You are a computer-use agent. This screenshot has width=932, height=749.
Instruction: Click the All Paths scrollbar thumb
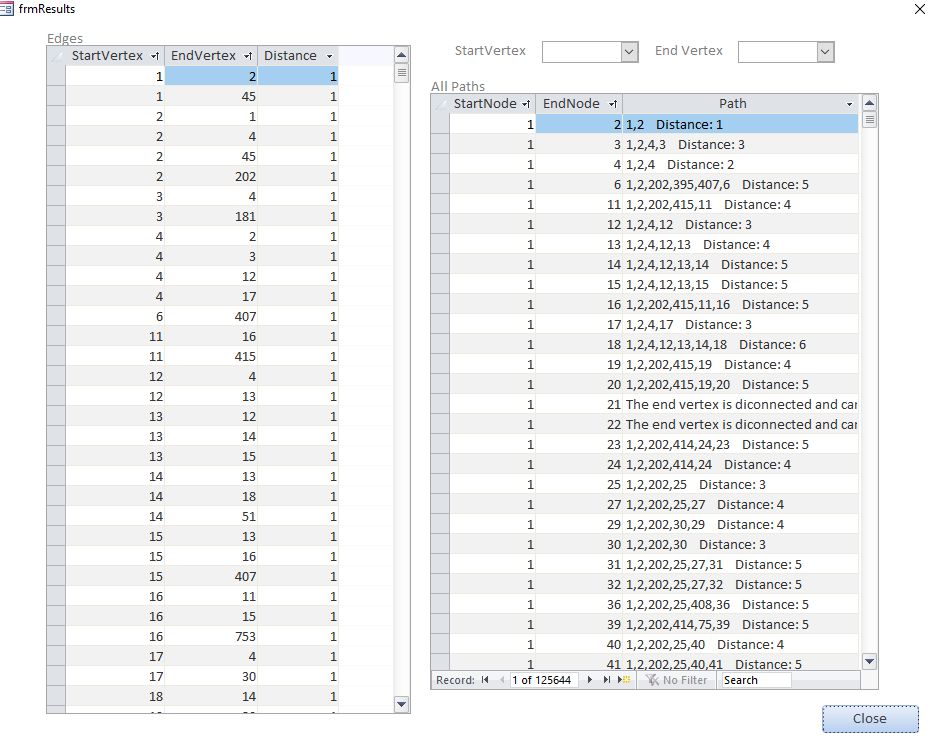tap(870, 120)
